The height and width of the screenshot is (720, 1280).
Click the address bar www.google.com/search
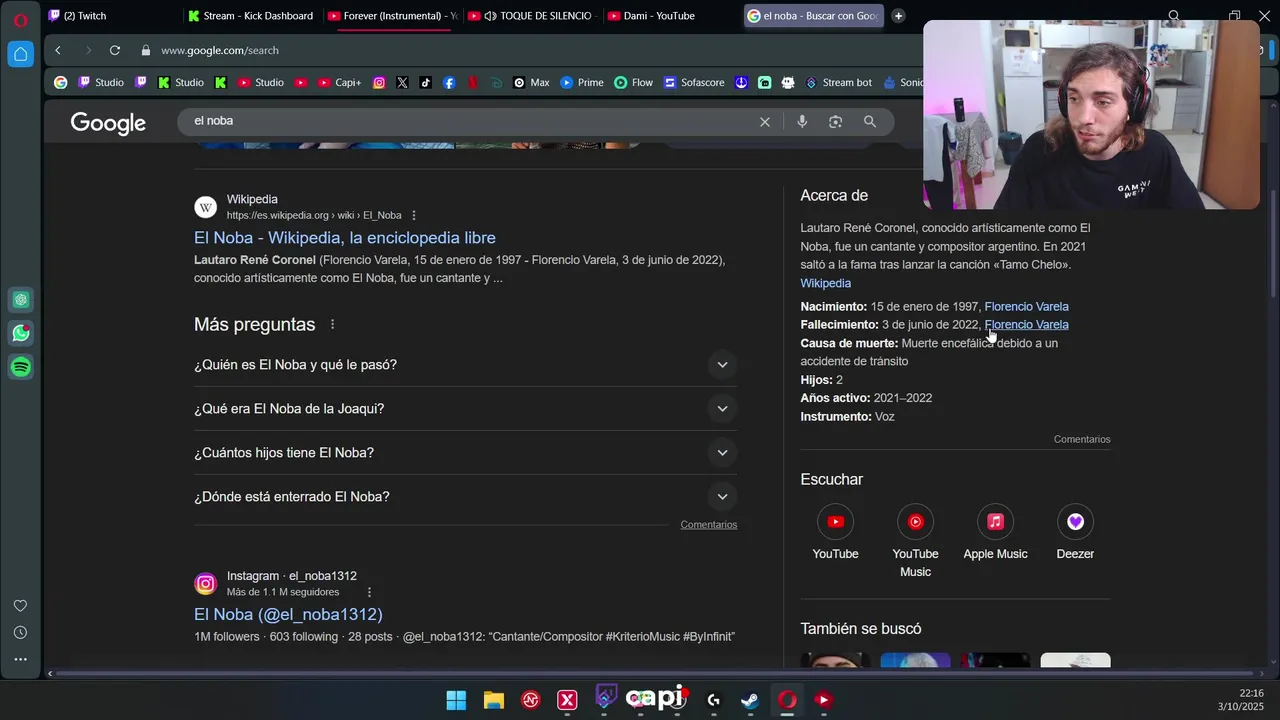220,50
